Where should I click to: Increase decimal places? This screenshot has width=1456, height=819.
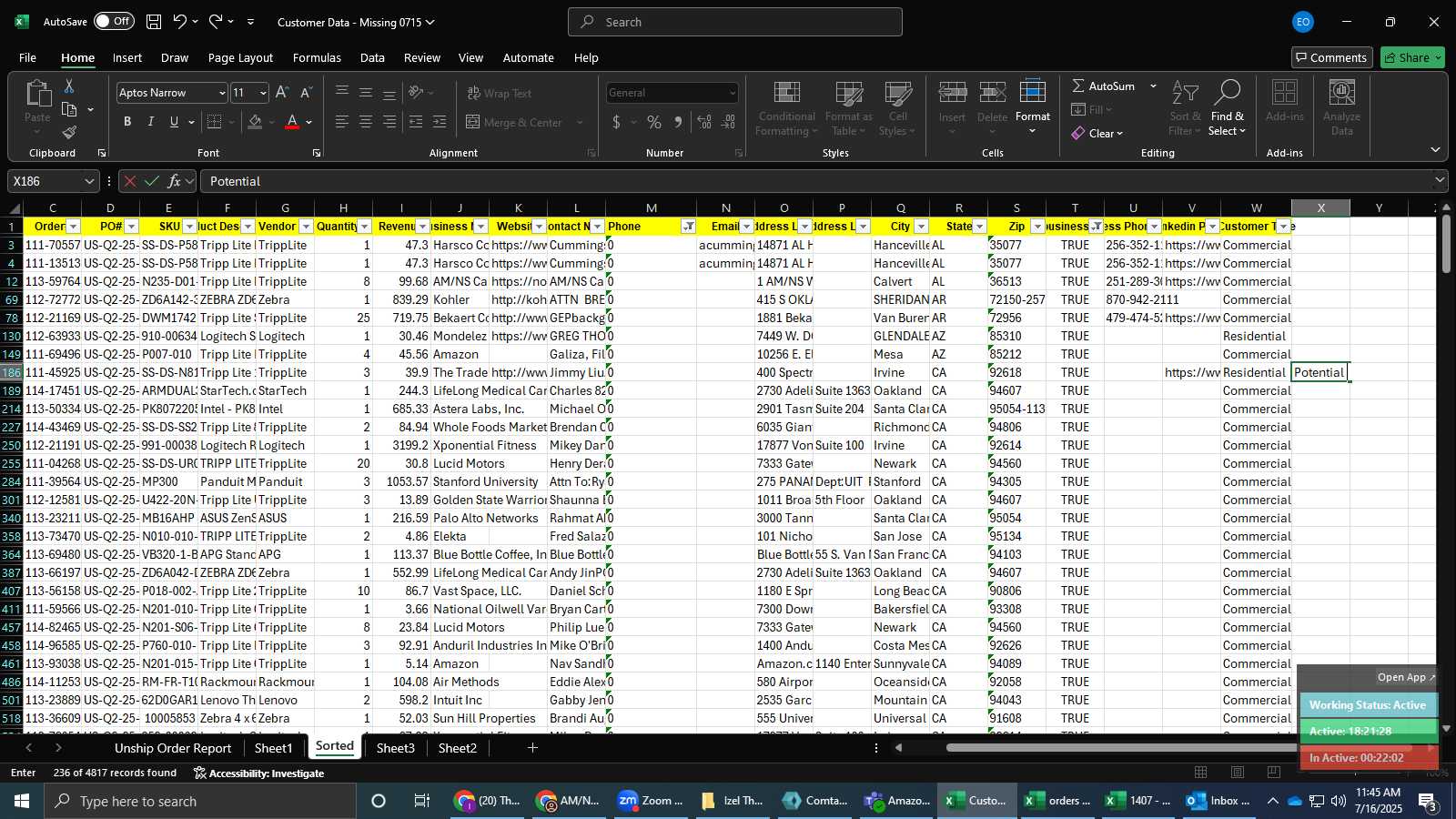click(704, 122)
